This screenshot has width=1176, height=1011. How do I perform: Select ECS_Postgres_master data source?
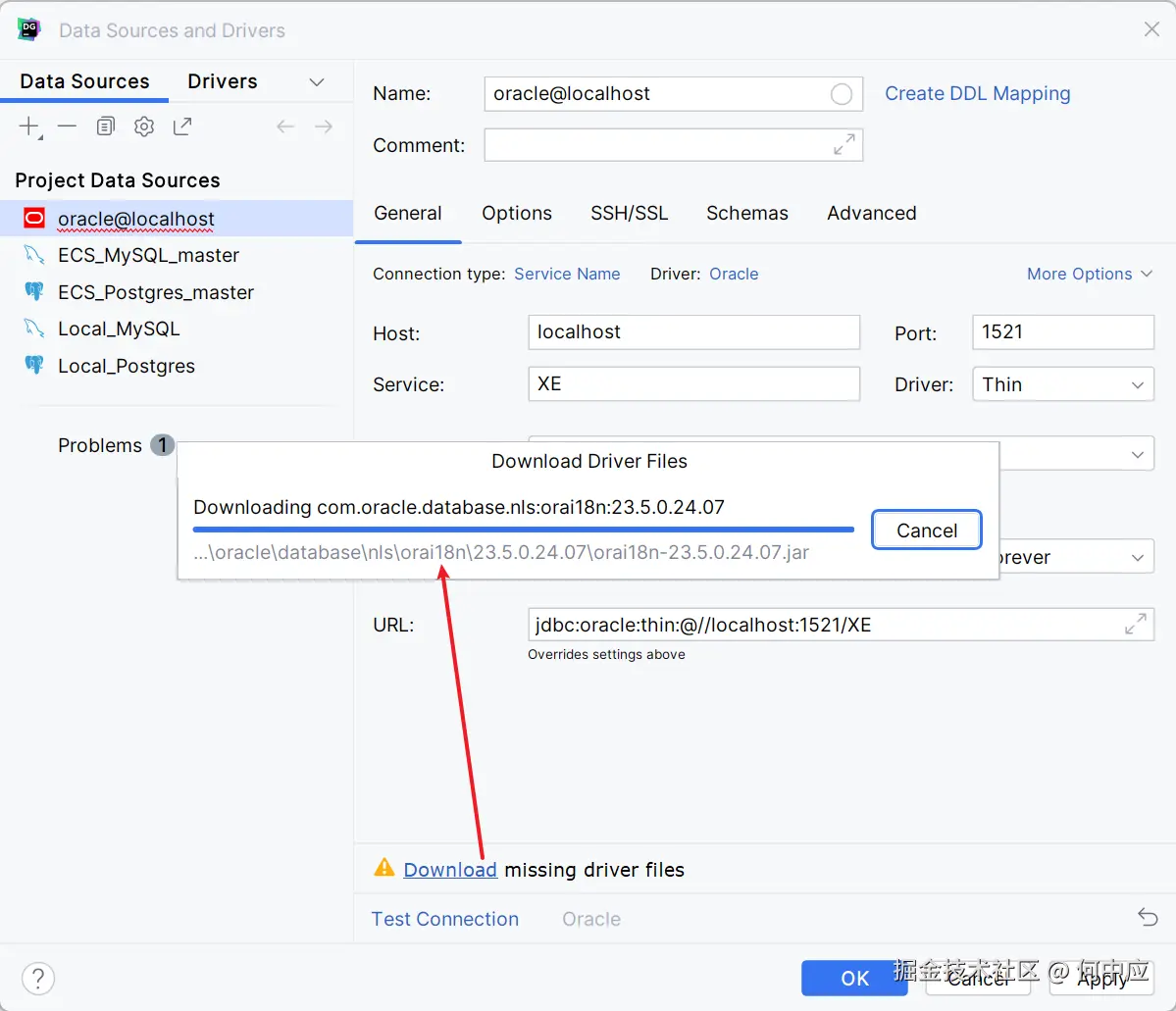(155, 292)
